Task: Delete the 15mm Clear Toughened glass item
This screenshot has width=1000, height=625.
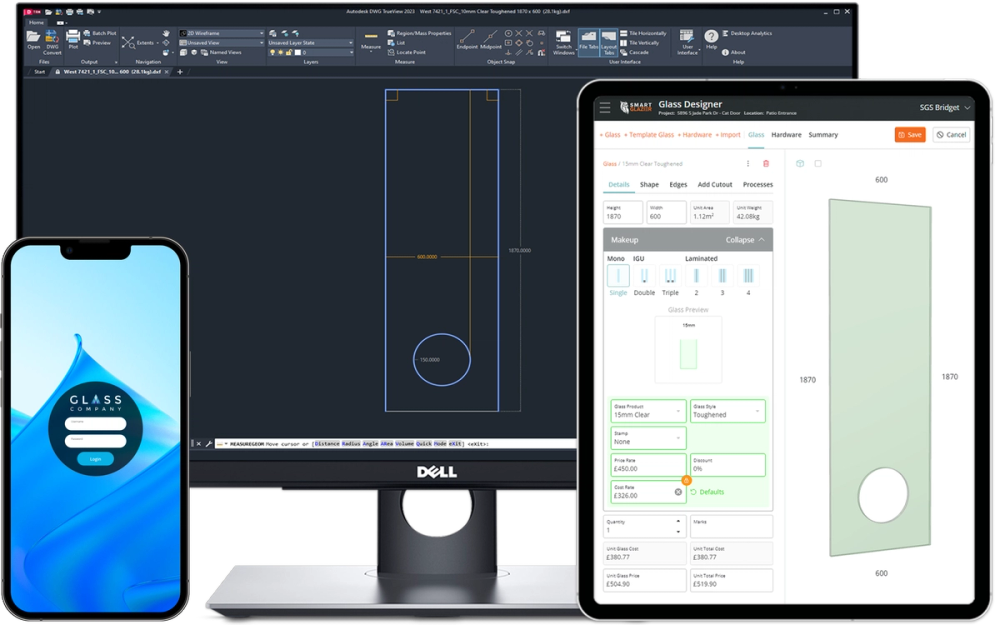Action: click(x=766, y=162)
